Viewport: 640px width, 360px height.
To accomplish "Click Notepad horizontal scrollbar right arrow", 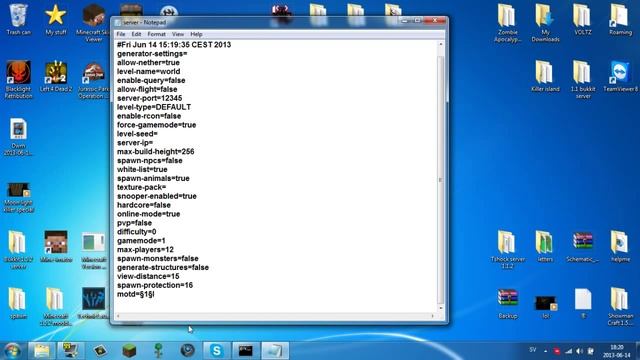I will 433,316.
